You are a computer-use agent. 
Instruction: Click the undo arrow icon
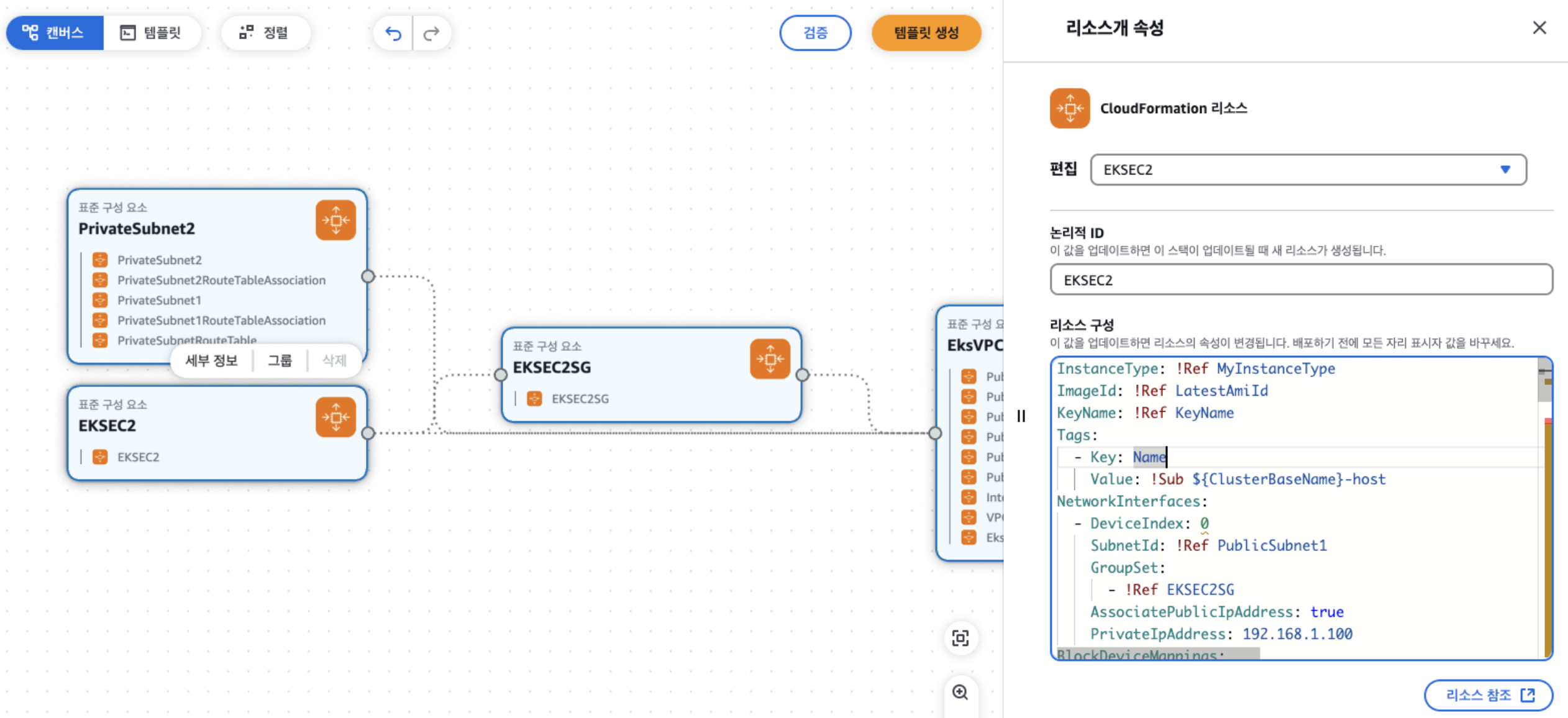click(393, 33)
